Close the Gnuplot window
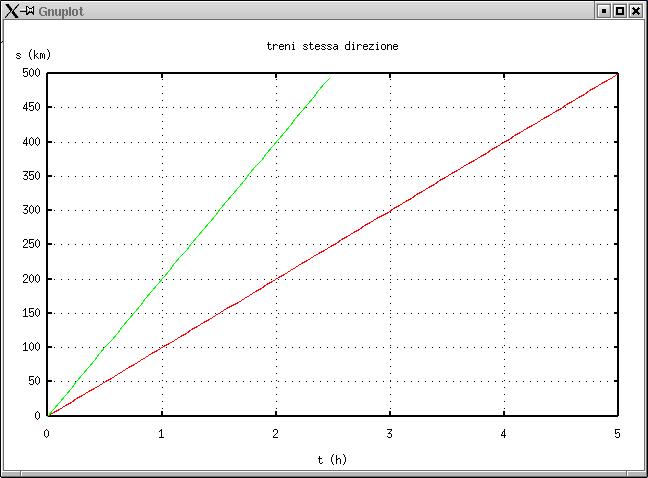Screen dimensions: 648x478 (636, 10)
